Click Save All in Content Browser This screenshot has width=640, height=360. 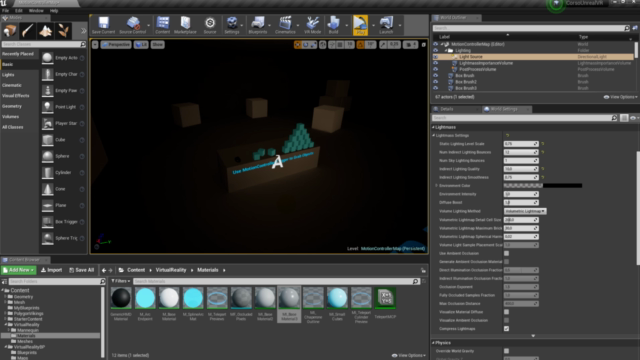pos(82,270)
